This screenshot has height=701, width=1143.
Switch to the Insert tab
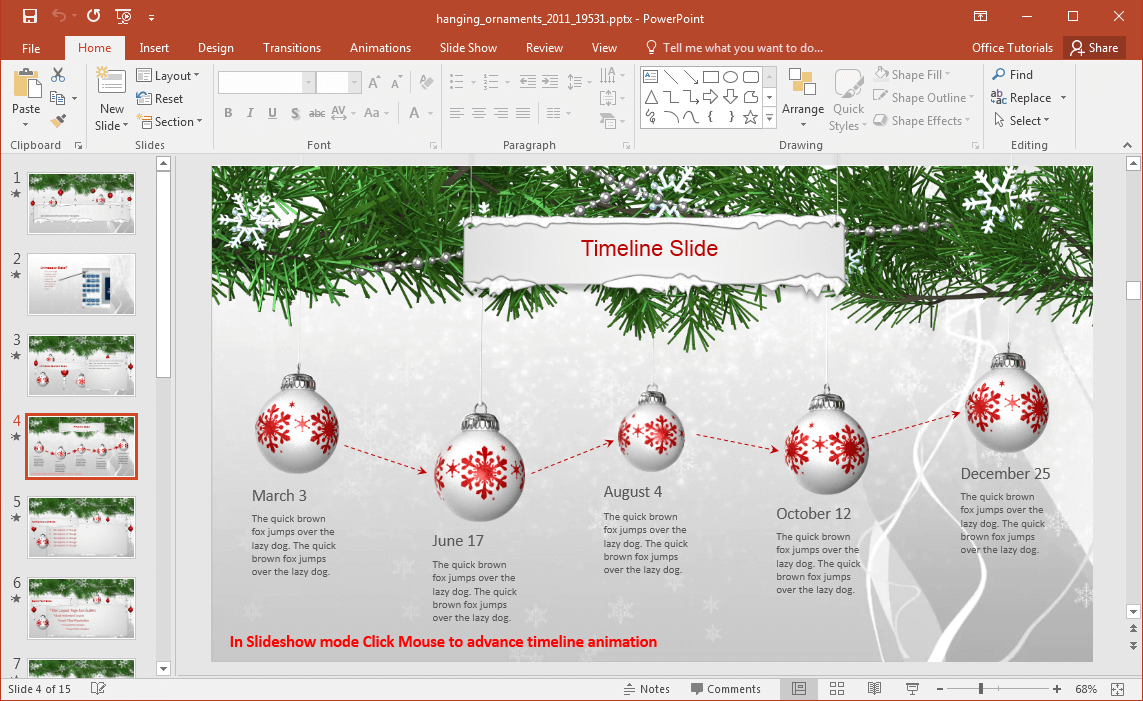click(x=154, y=48)
